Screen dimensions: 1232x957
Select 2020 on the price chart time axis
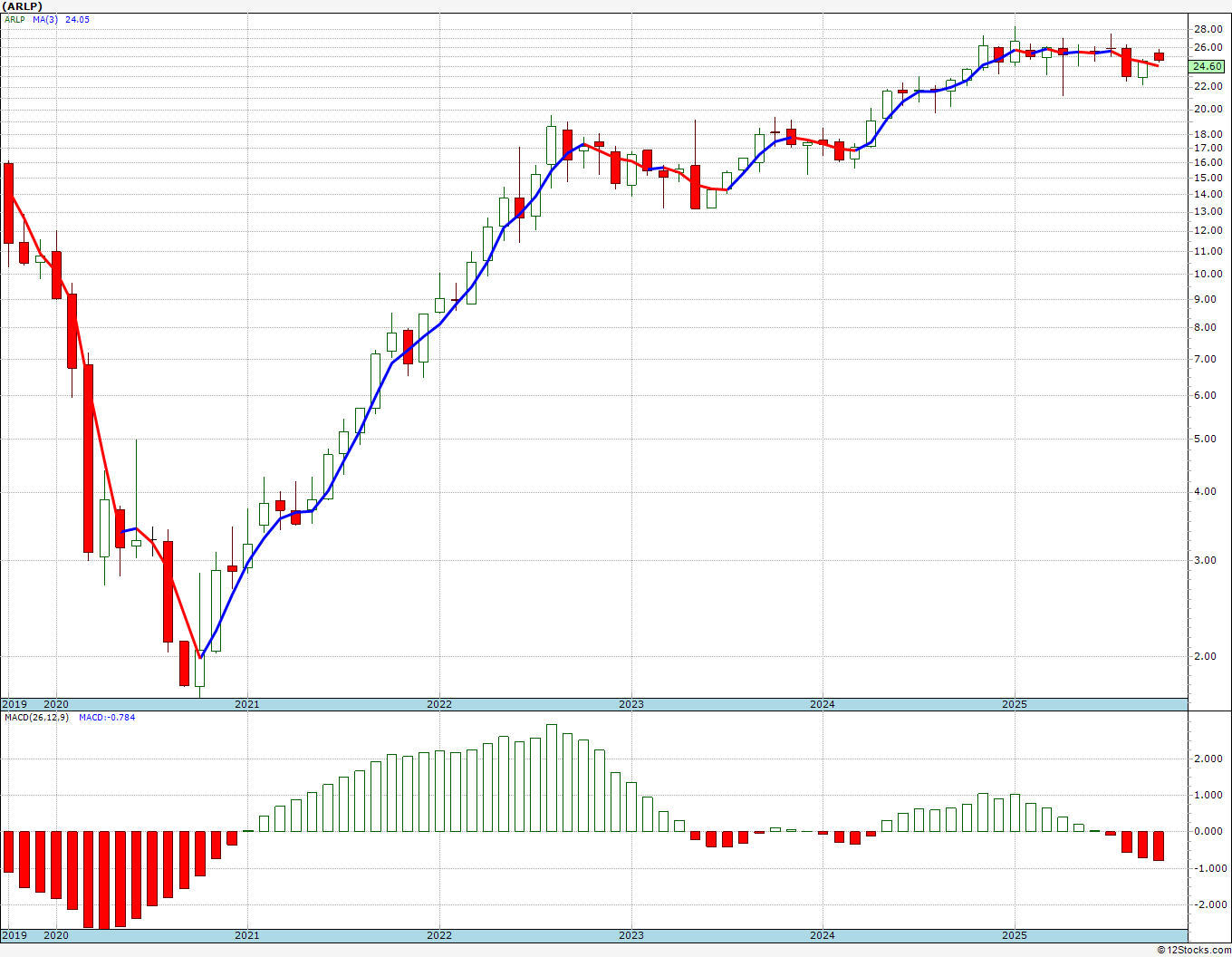[56, 704]
